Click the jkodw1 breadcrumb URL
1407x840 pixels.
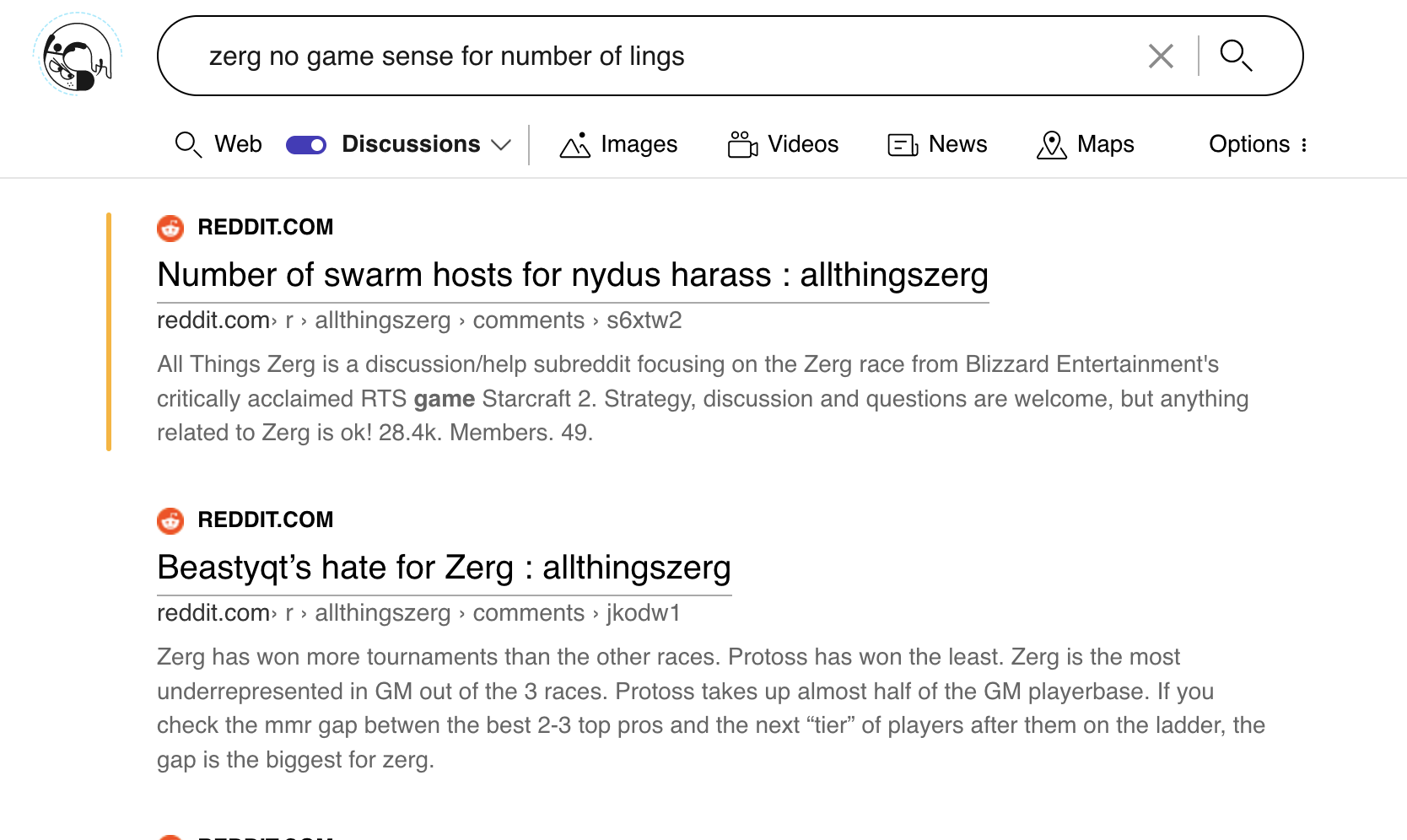(x=643, y=614)
